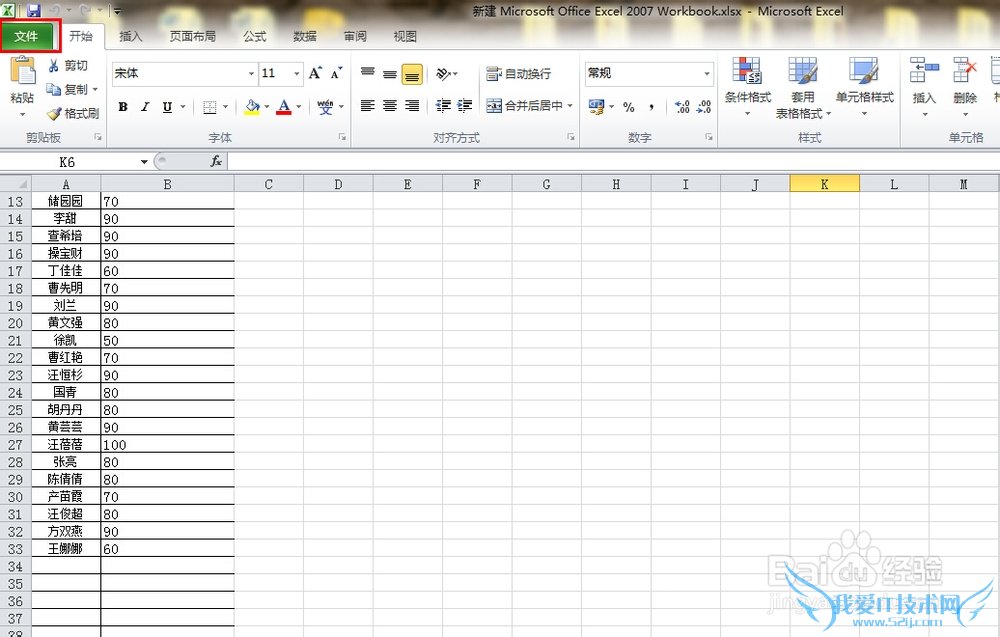Screen dimensions: 1000x637
Task: Set middle vertical alignment
Action: pos(390,74)
